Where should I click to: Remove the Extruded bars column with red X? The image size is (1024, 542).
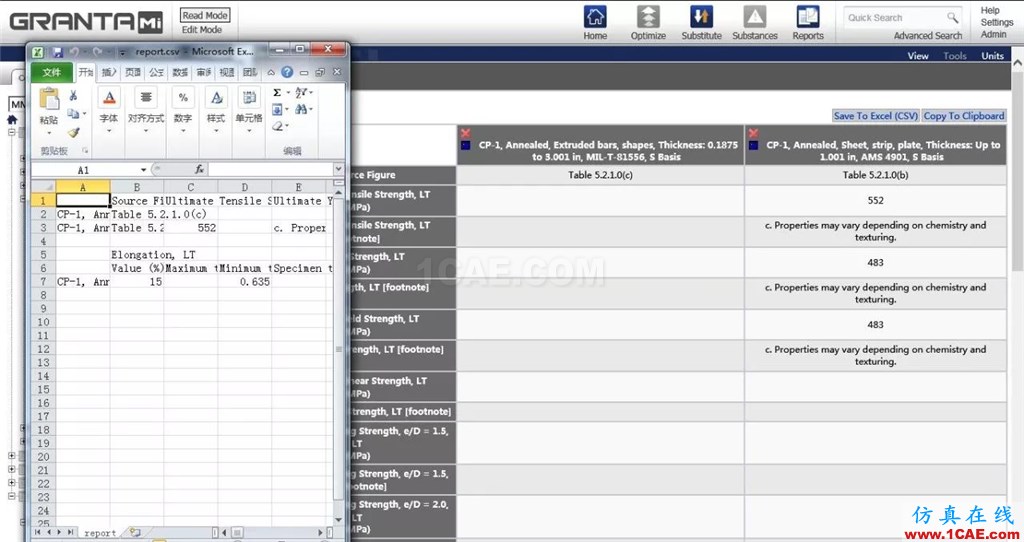click(x=466, y=133)
